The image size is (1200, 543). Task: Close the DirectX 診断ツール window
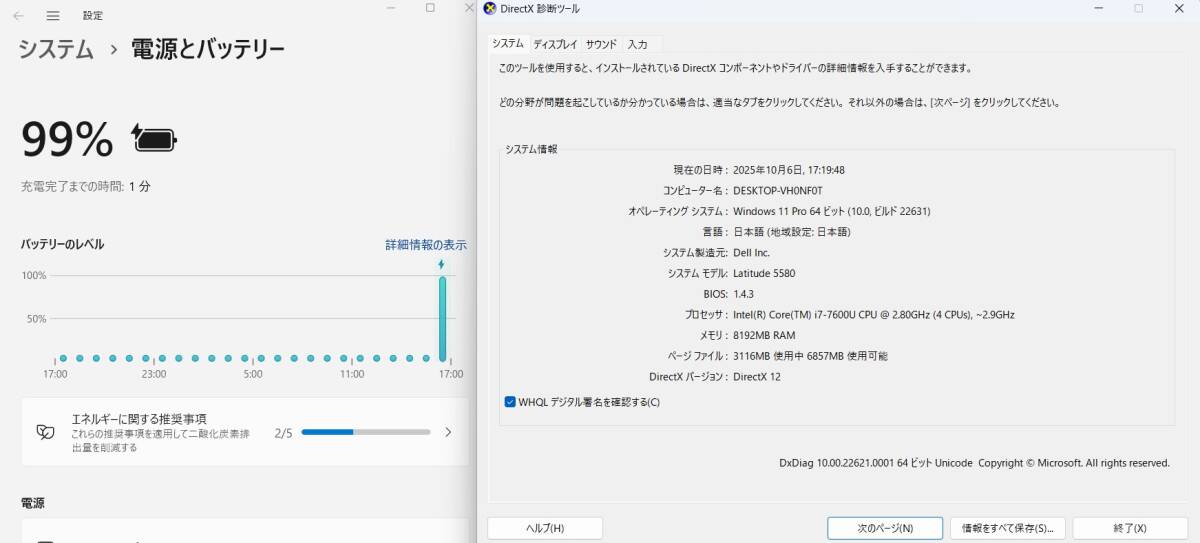click(1181, 8)
